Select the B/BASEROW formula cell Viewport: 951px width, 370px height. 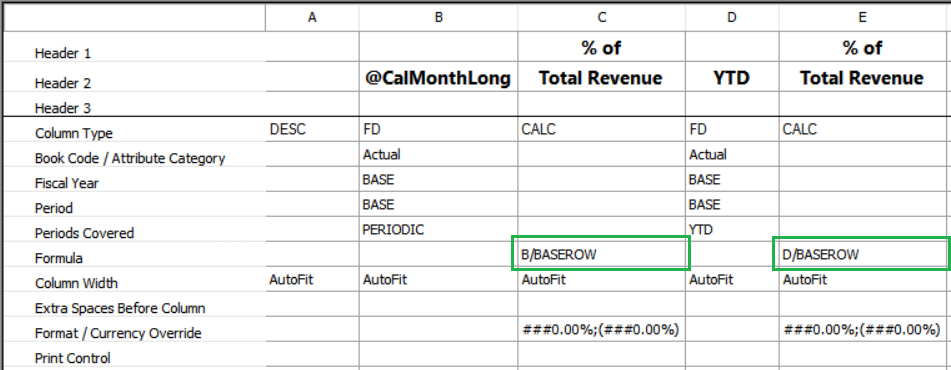(x=601, y=254)
